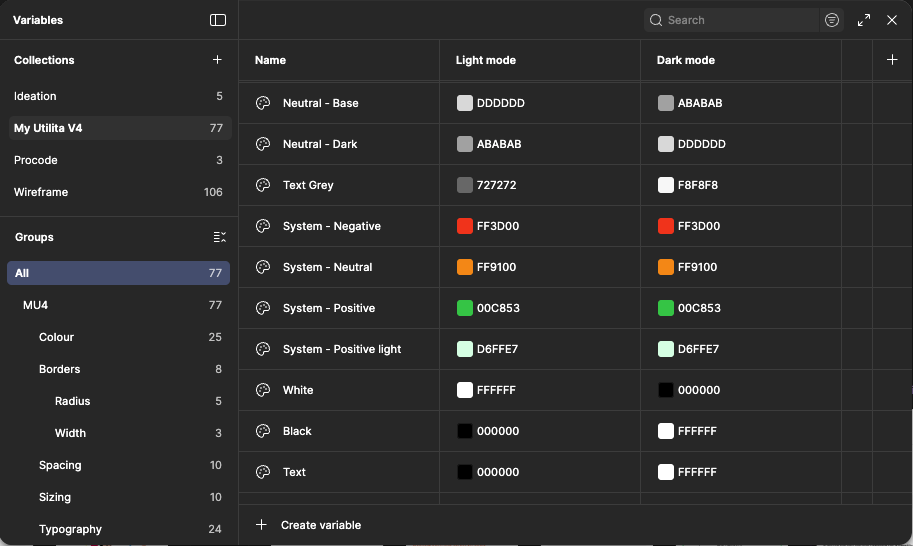Viewport: 913px width, 546px height.
Task: Open the Wireframe collection
Action: click(119, 192)
